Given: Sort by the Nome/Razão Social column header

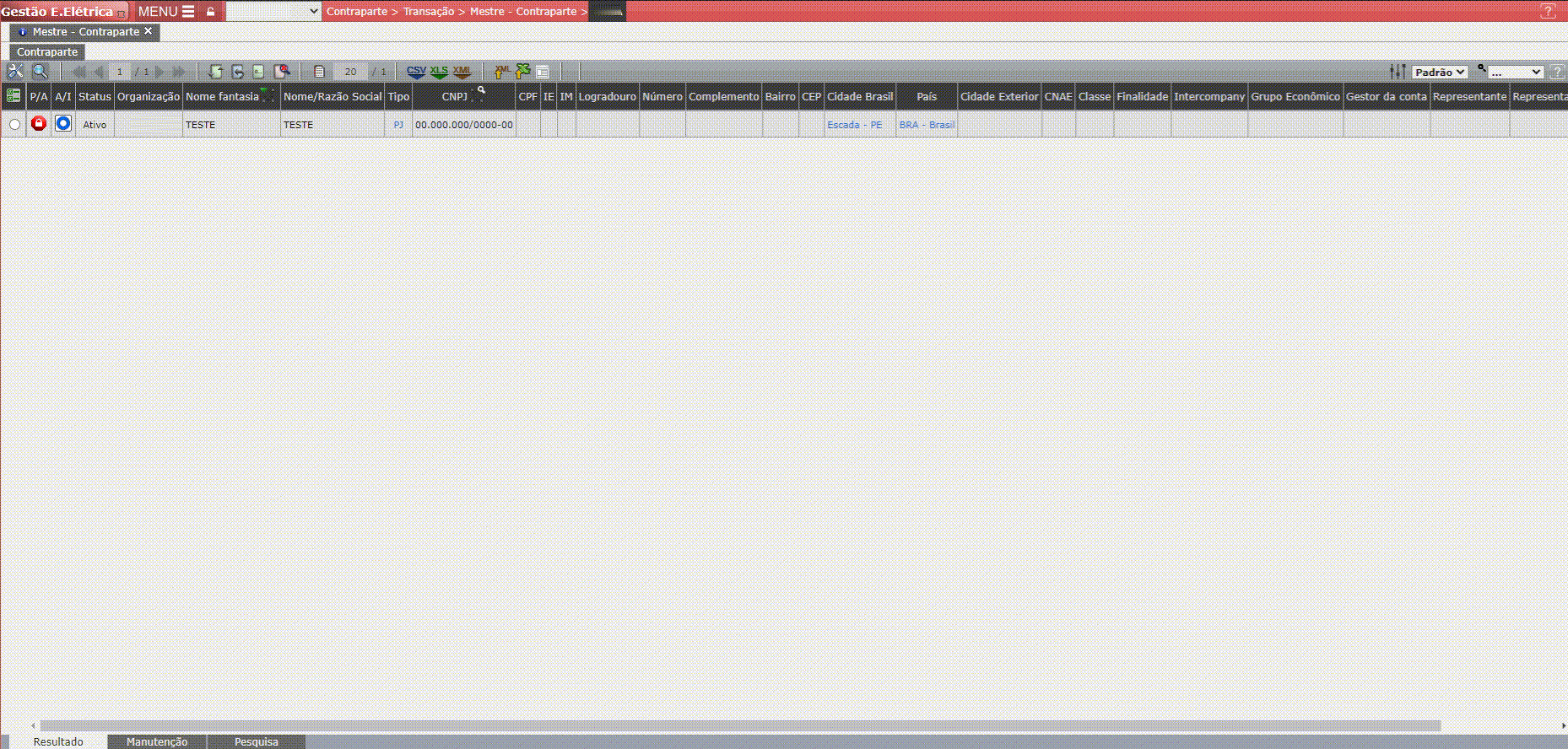Looking at the screenshot, I should (333, 97).
